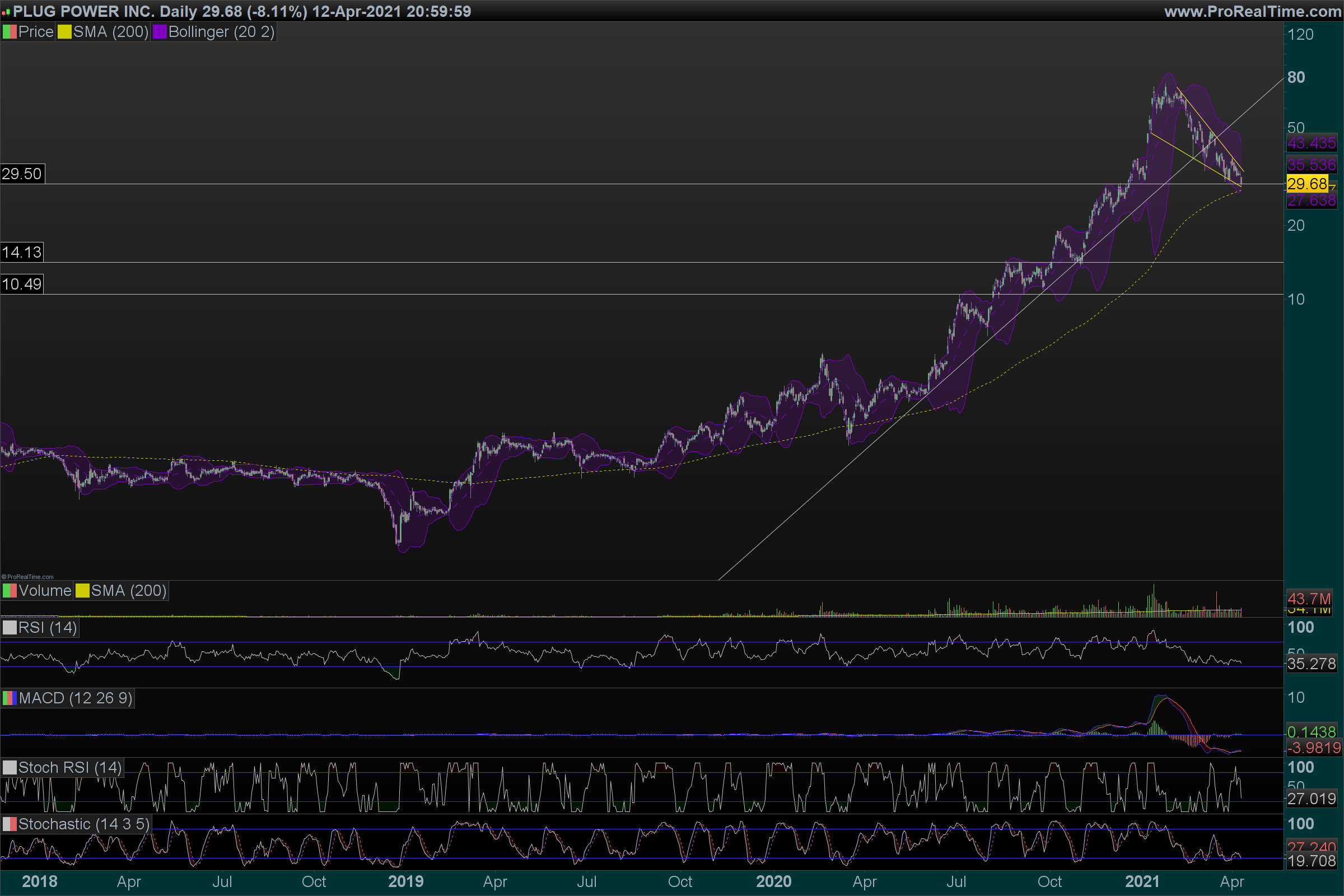Click the Price legend candlestick icon
This screenshot has height=896, width=1344.
tap(10, 32)
